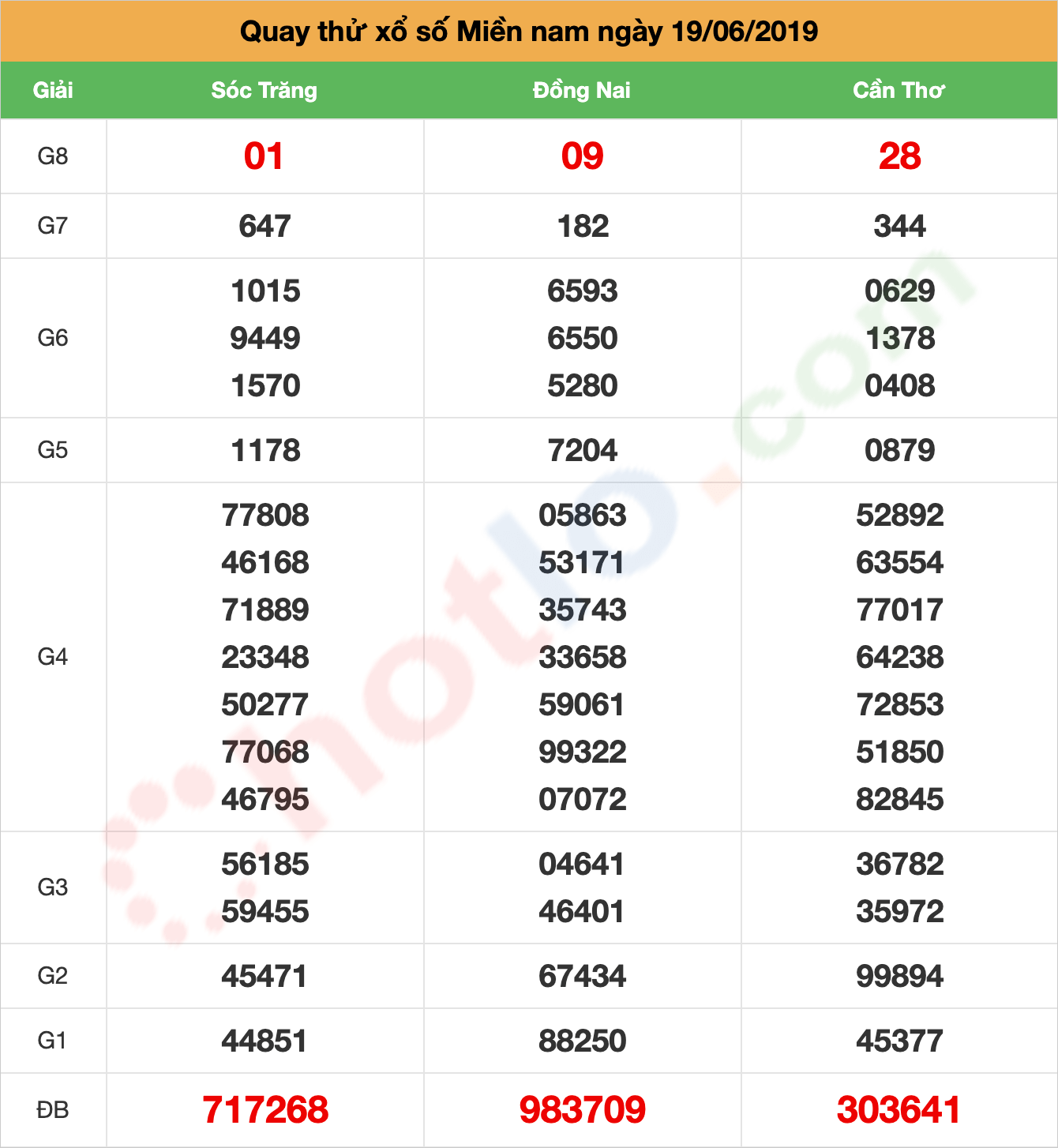Viewport: 1058px width, 1148px height.
Task: Select G2 number 67434
Action: (583, 977)
